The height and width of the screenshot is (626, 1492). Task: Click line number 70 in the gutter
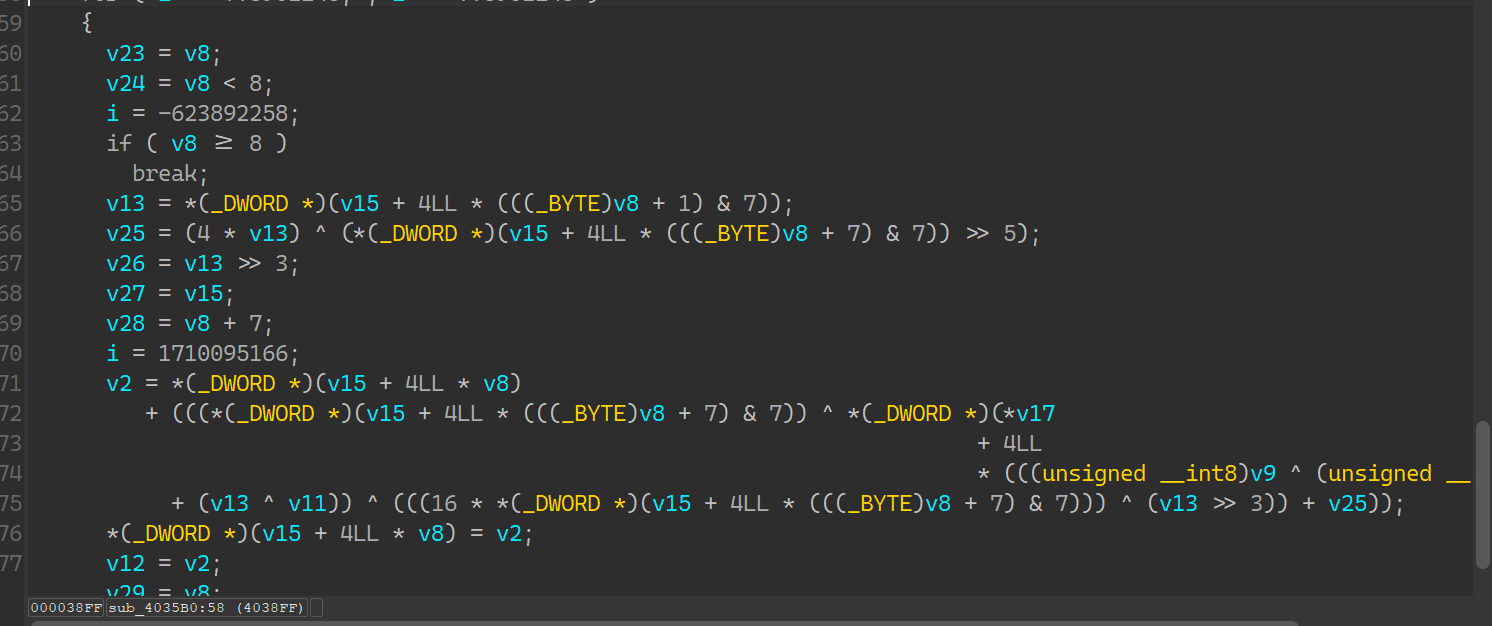[x=10, y=354]
